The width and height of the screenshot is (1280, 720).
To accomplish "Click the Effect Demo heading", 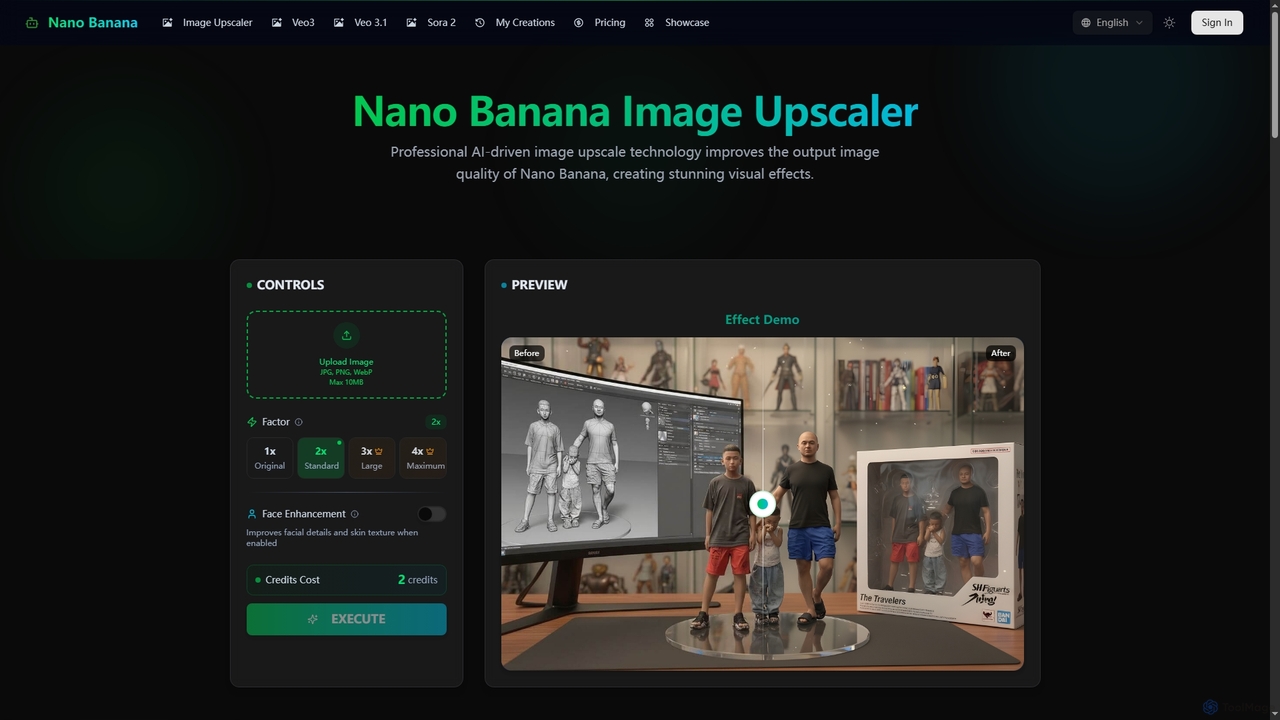I will coord(762,320).
